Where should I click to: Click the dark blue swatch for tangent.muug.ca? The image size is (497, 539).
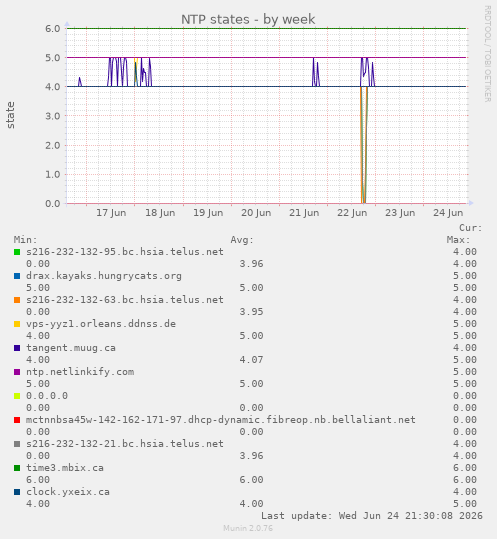tap(17, 348)
